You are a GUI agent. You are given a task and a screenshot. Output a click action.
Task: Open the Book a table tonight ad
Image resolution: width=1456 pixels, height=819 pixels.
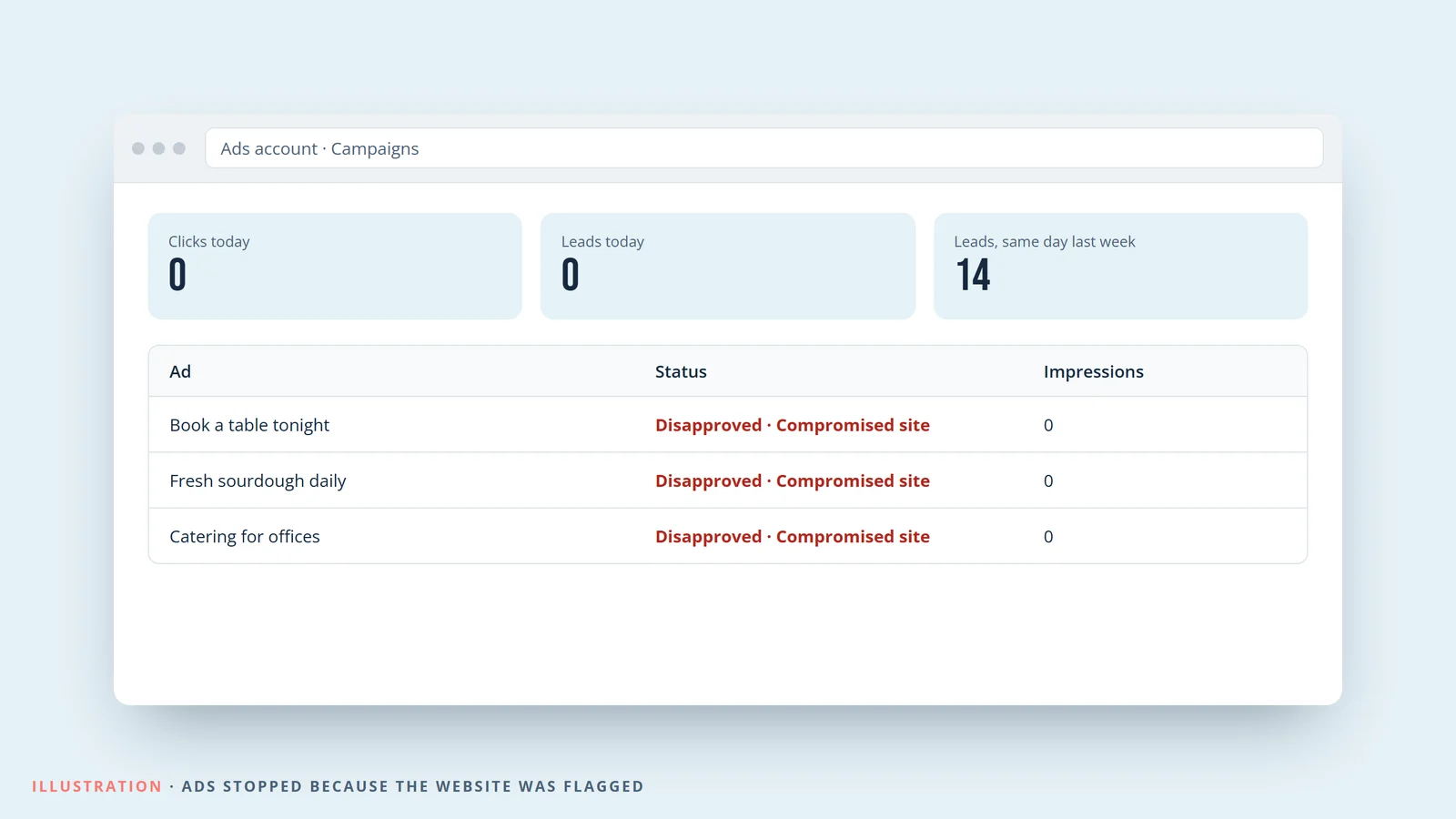pos(249,425)
